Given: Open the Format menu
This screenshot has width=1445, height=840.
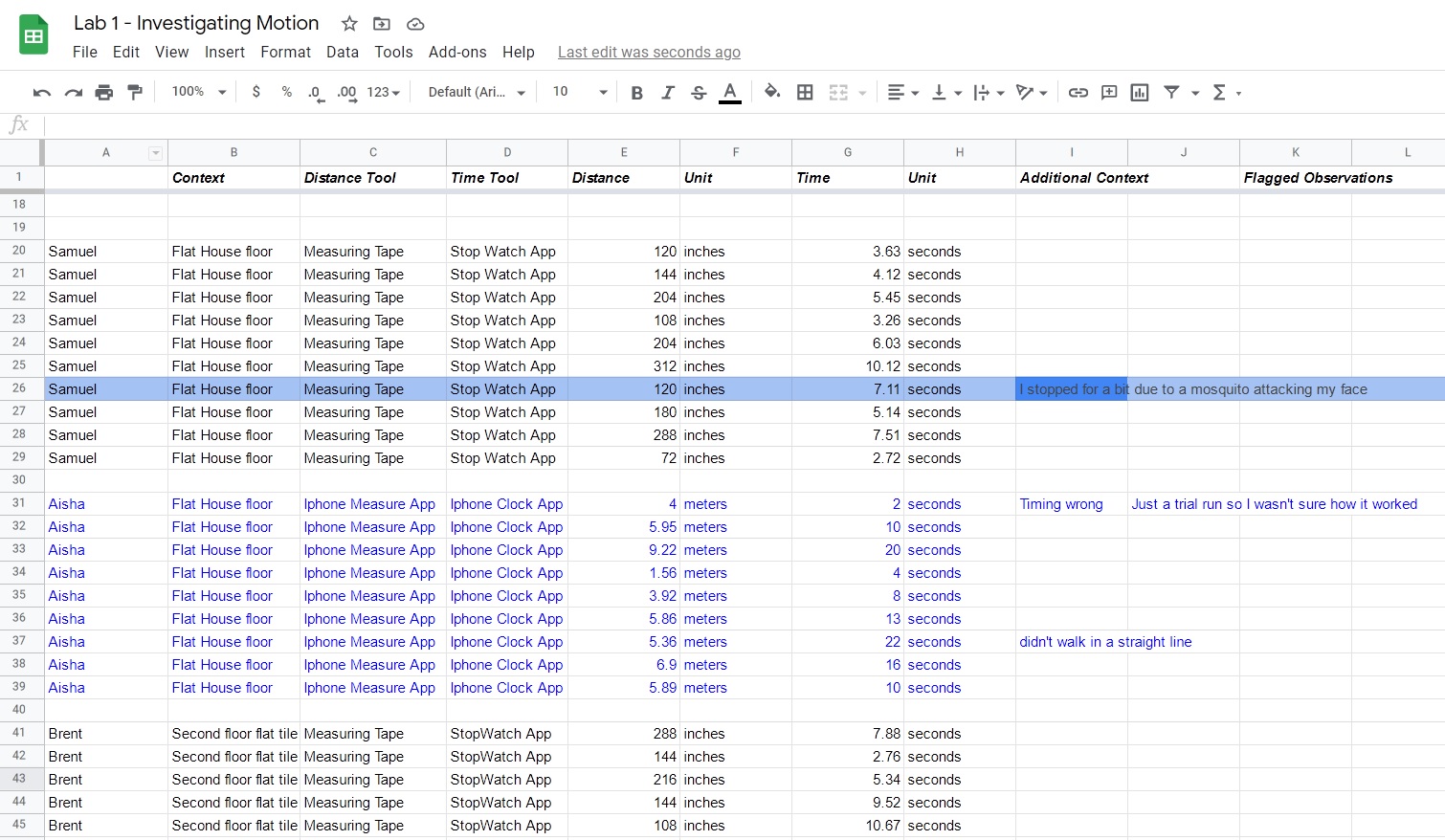Looking at the screenshot, I should (286, 53).
